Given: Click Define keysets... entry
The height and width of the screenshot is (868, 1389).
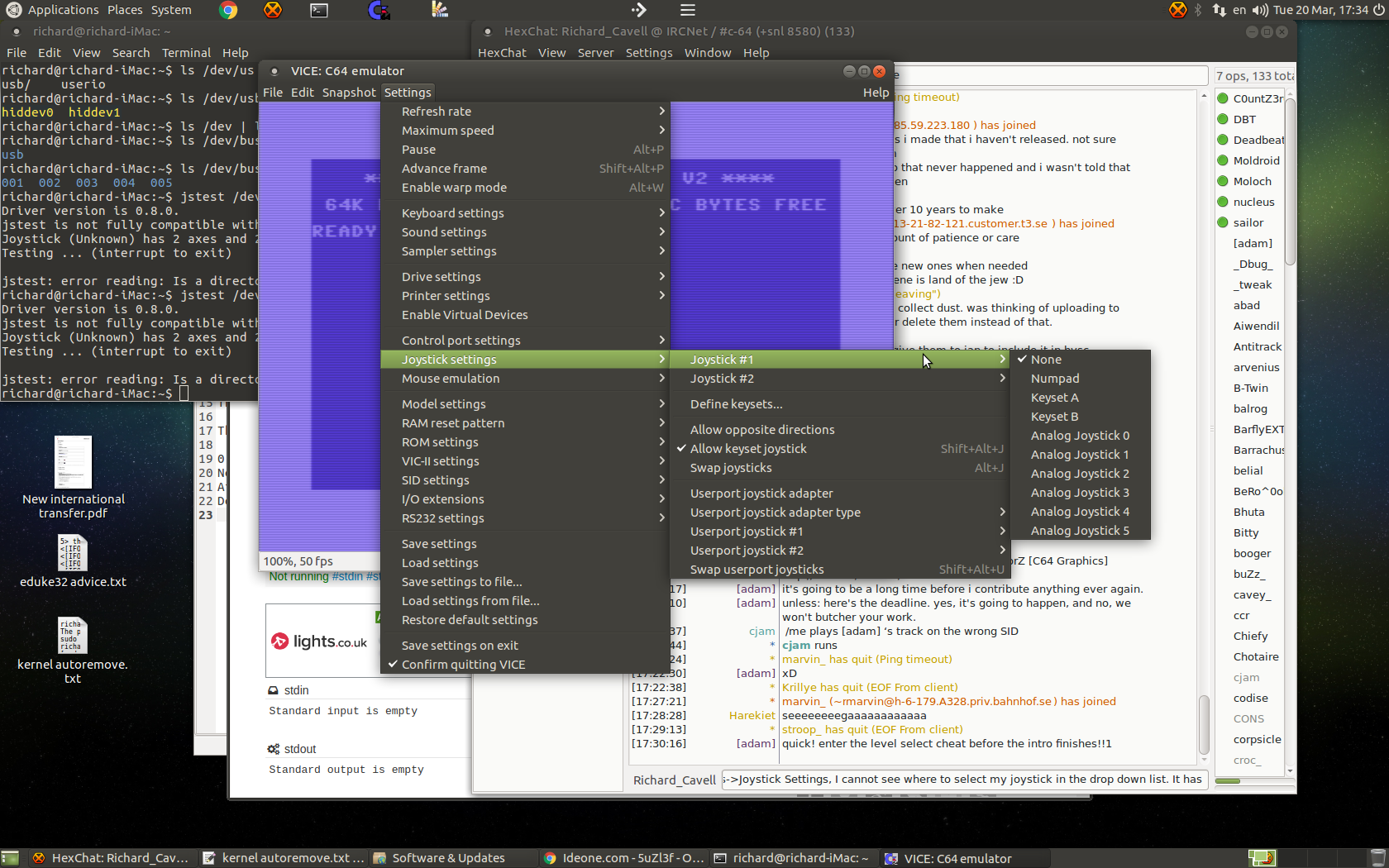Looking at the screenshot, I should coord(840,404).
